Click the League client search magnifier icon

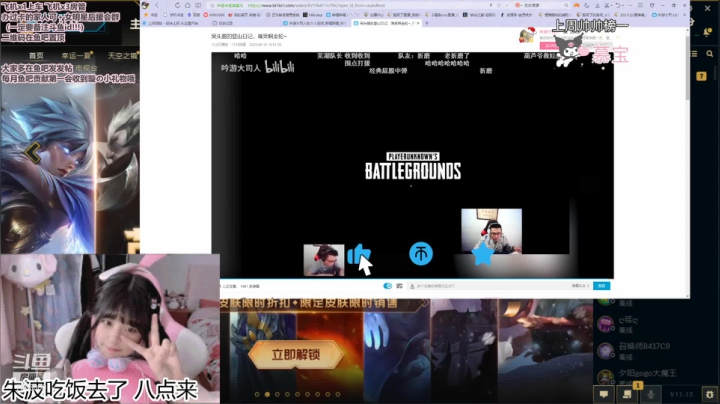pos(709,54)
